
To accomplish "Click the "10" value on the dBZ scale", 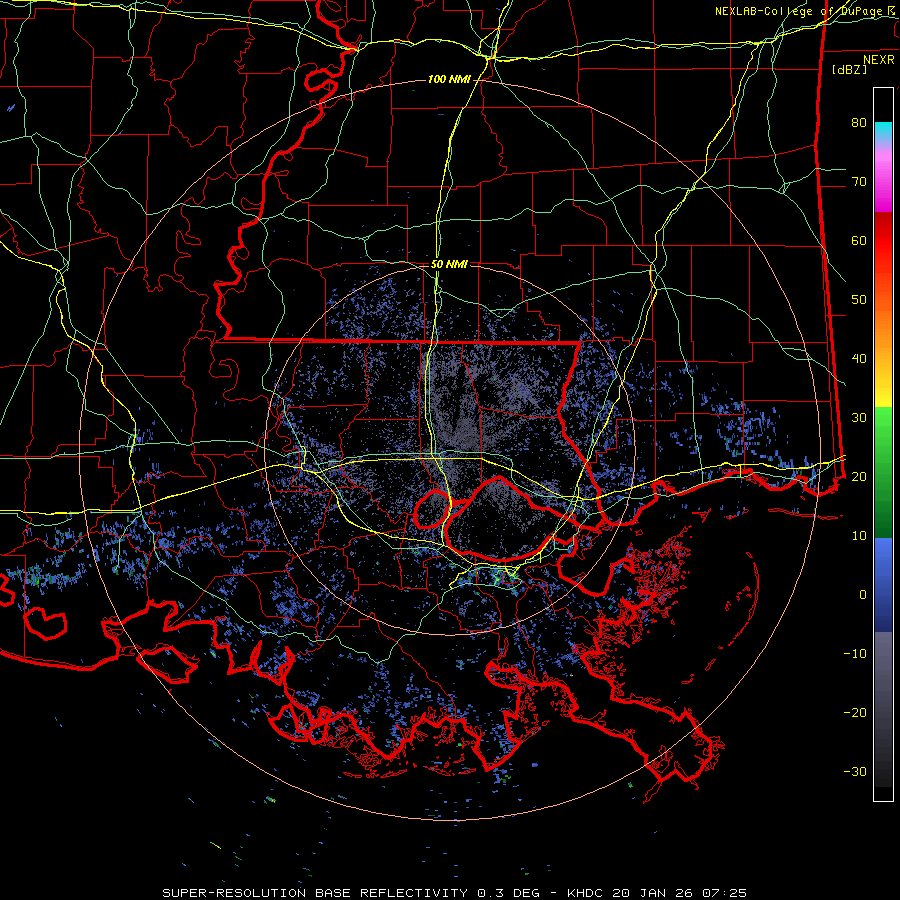I will (859, 536).
